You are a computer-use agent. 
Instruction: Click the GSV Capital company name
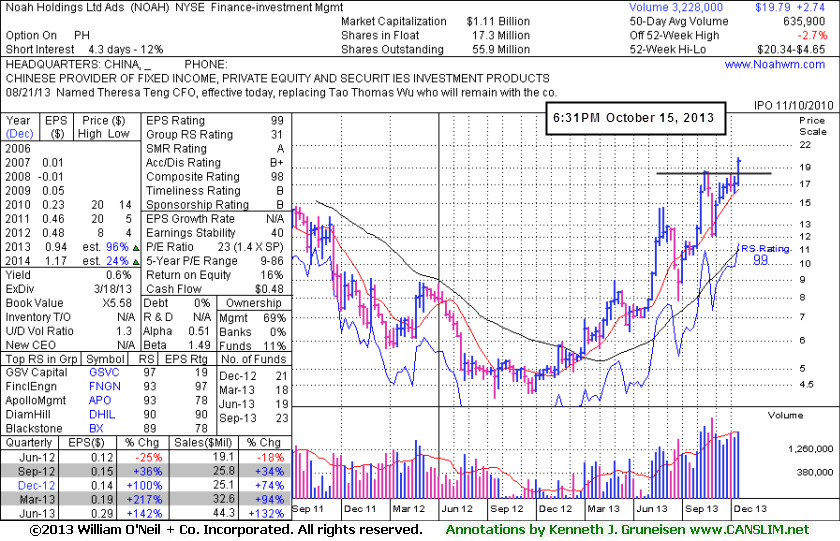coord(36,372)
